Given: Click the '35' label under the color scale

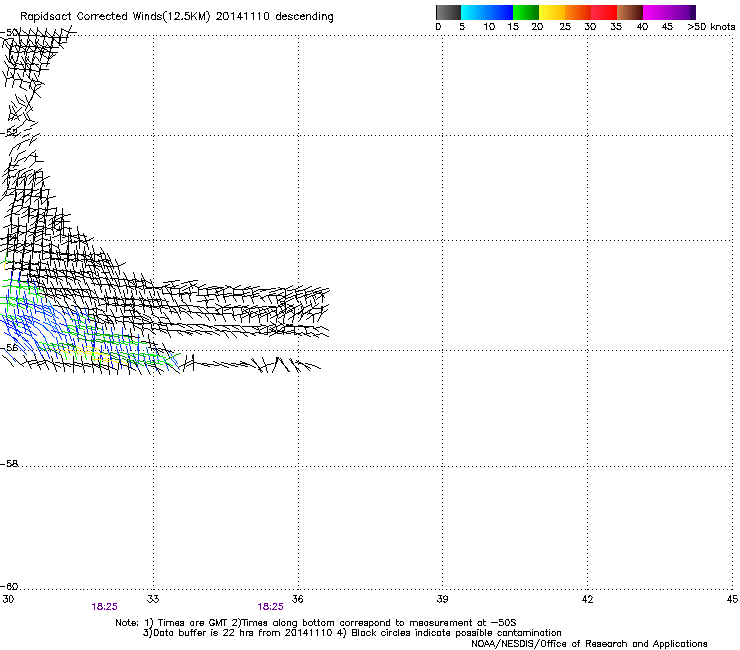Looking at the screenshot, I should click(616, 27).
